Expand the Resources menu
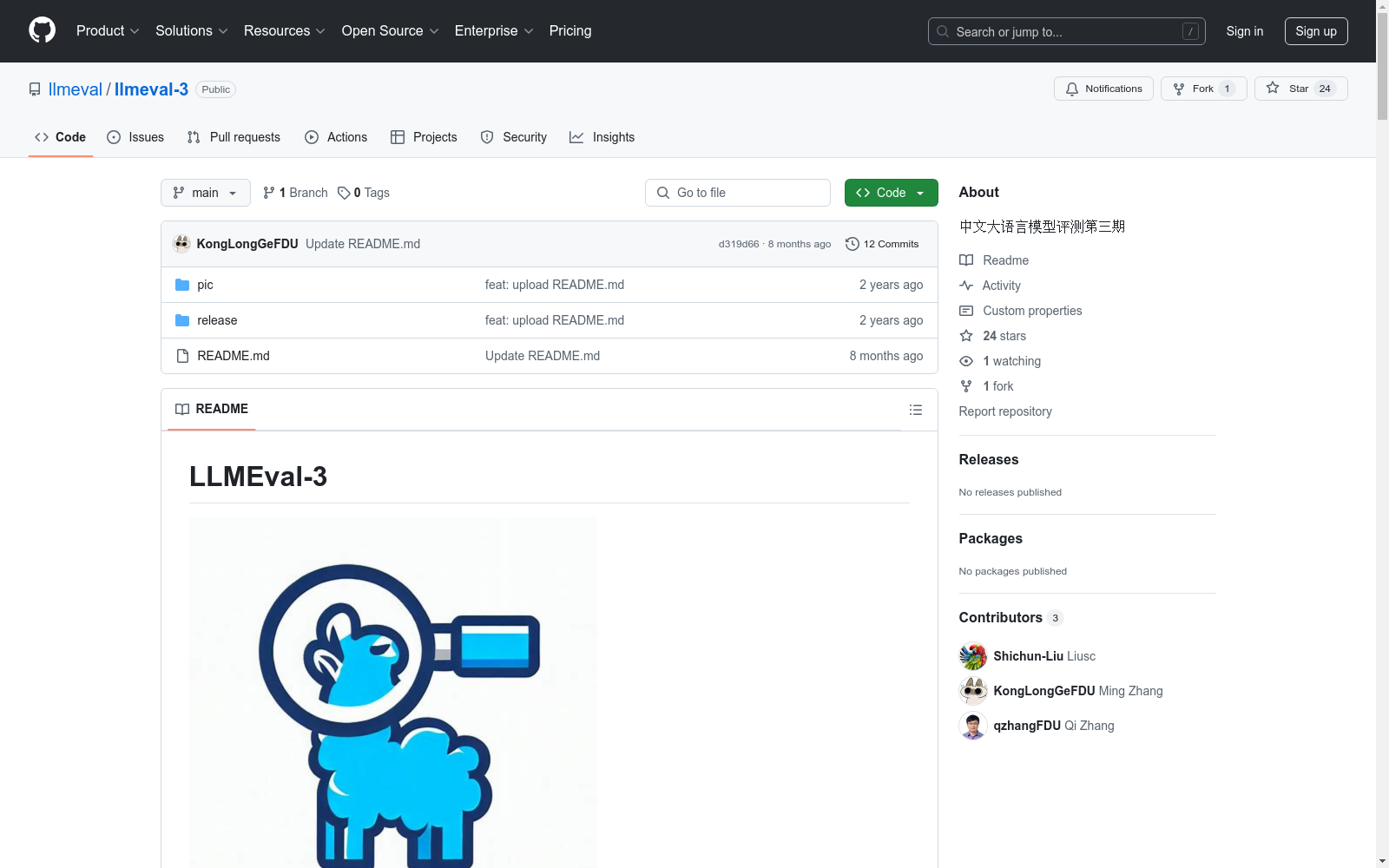This screenshot has width=1389, height=868. (284, 30)
